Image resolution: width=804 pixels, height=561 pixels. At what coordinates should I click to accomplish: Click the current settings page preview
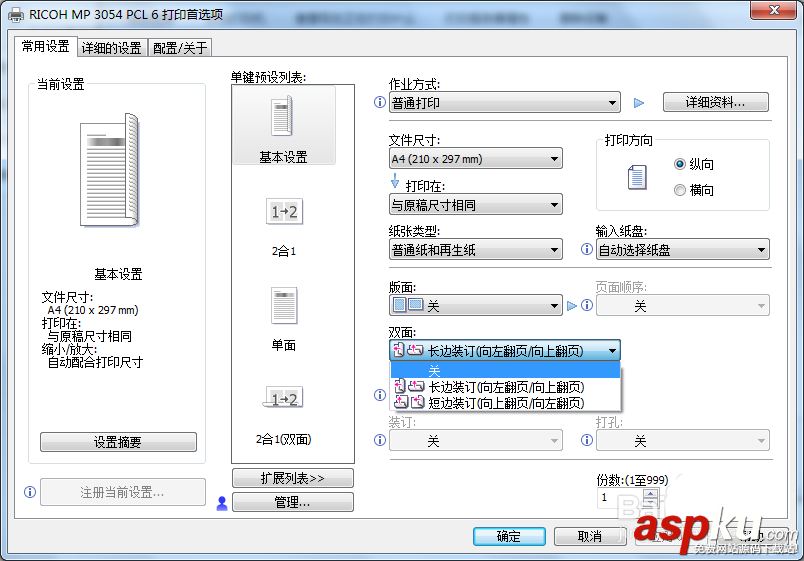(x=110, y=170)
